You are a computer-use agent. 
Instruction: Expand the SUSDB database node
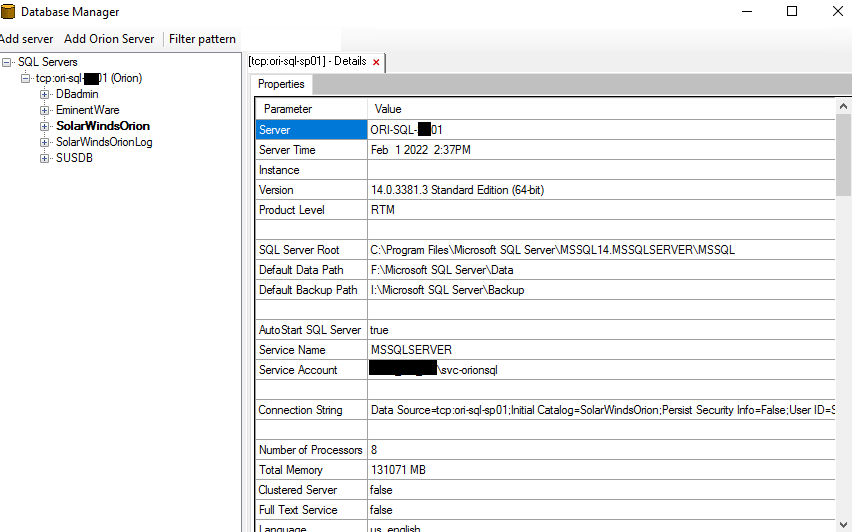coord(45,159)
